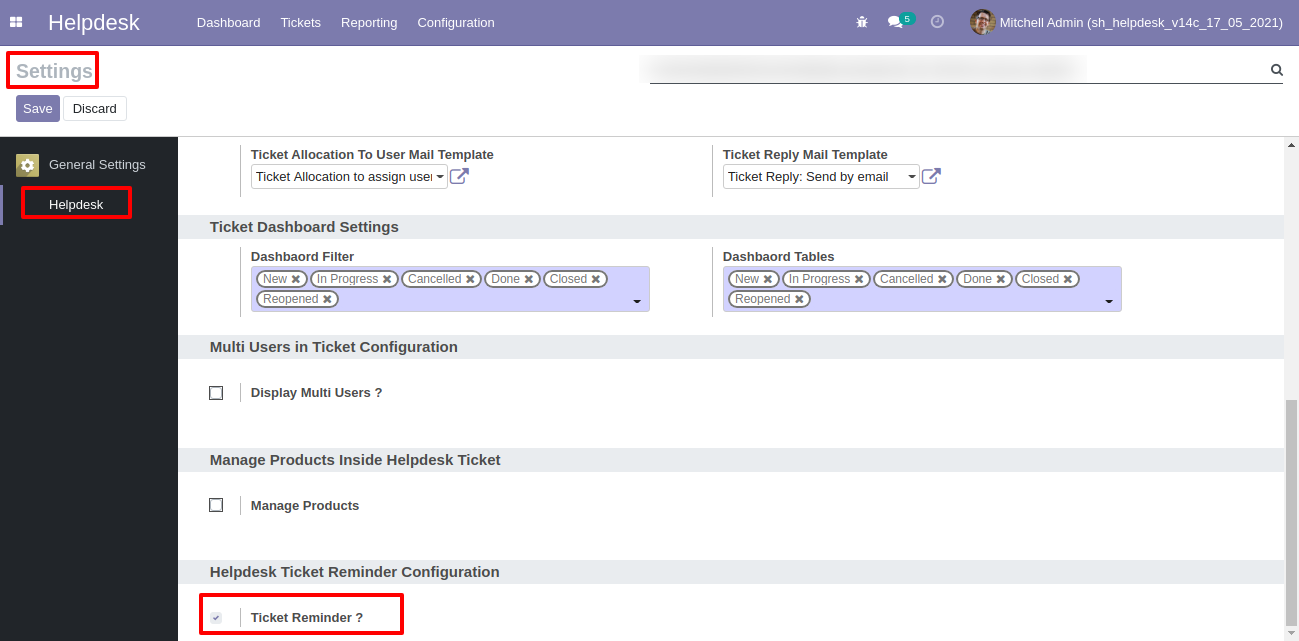Remove Done tag from Dashbaord Tables
The image size is (1299, 641).
pos(1001,280)
